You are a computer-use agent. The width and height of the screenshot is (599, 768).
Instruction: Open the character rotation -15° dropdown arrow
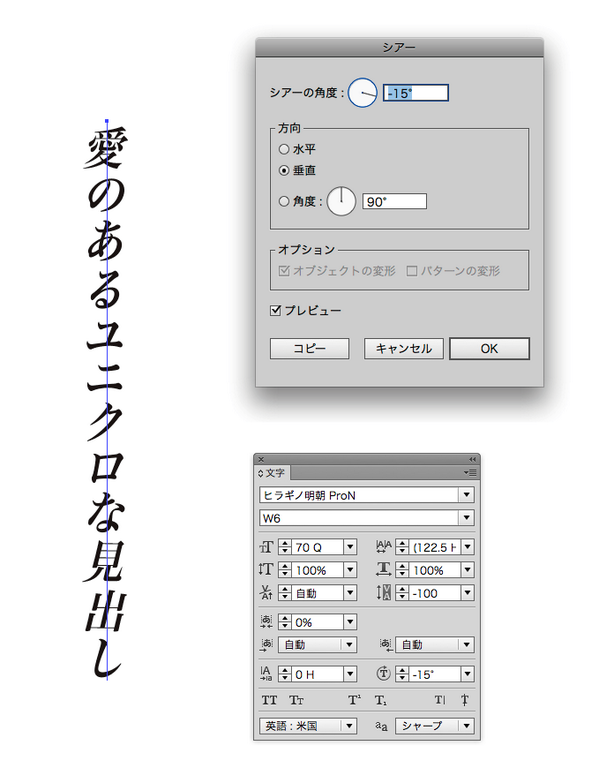(467, 674)
